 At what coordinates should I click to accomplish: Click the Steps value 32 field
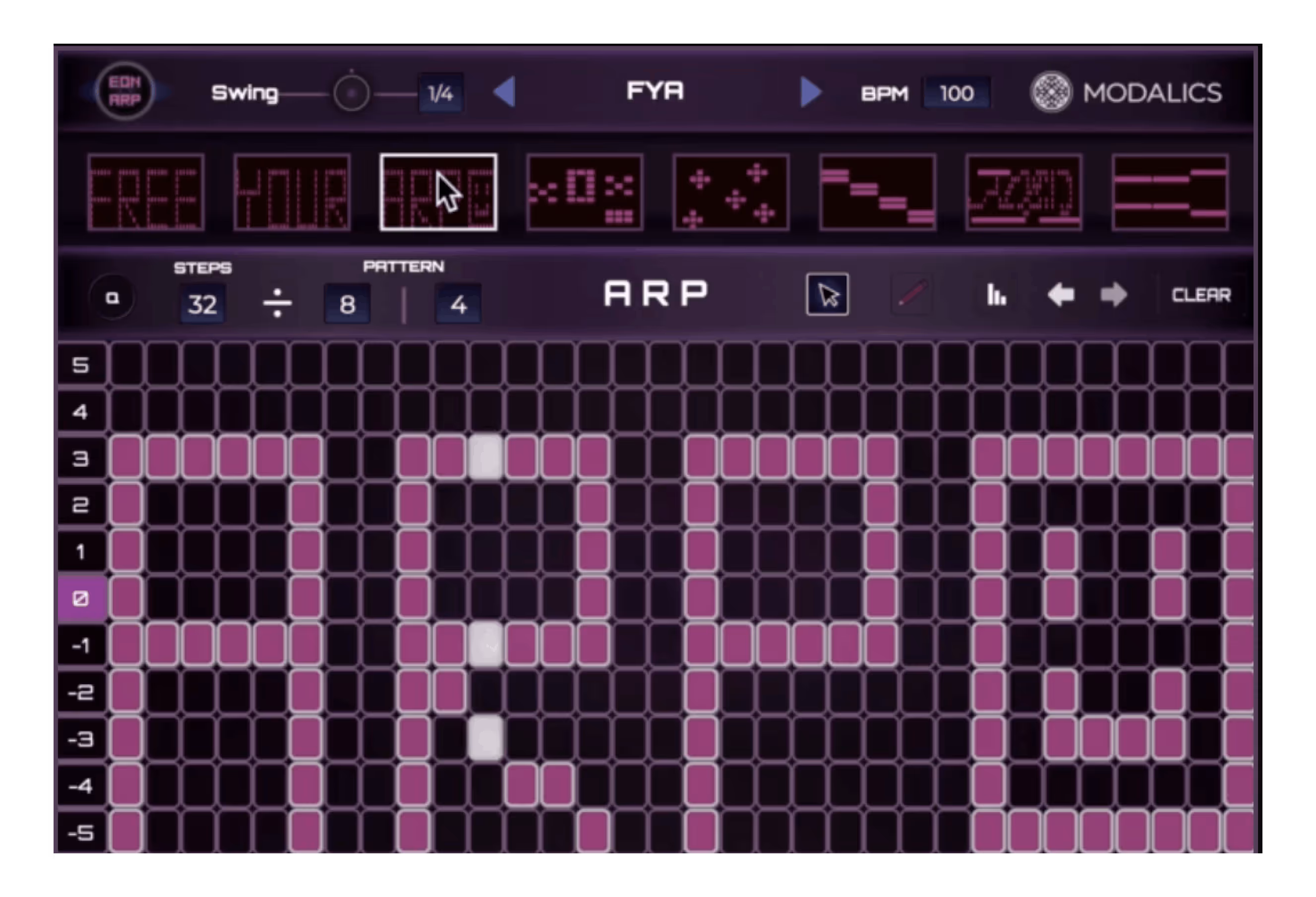pyautogui.click(x=202, y=304)
